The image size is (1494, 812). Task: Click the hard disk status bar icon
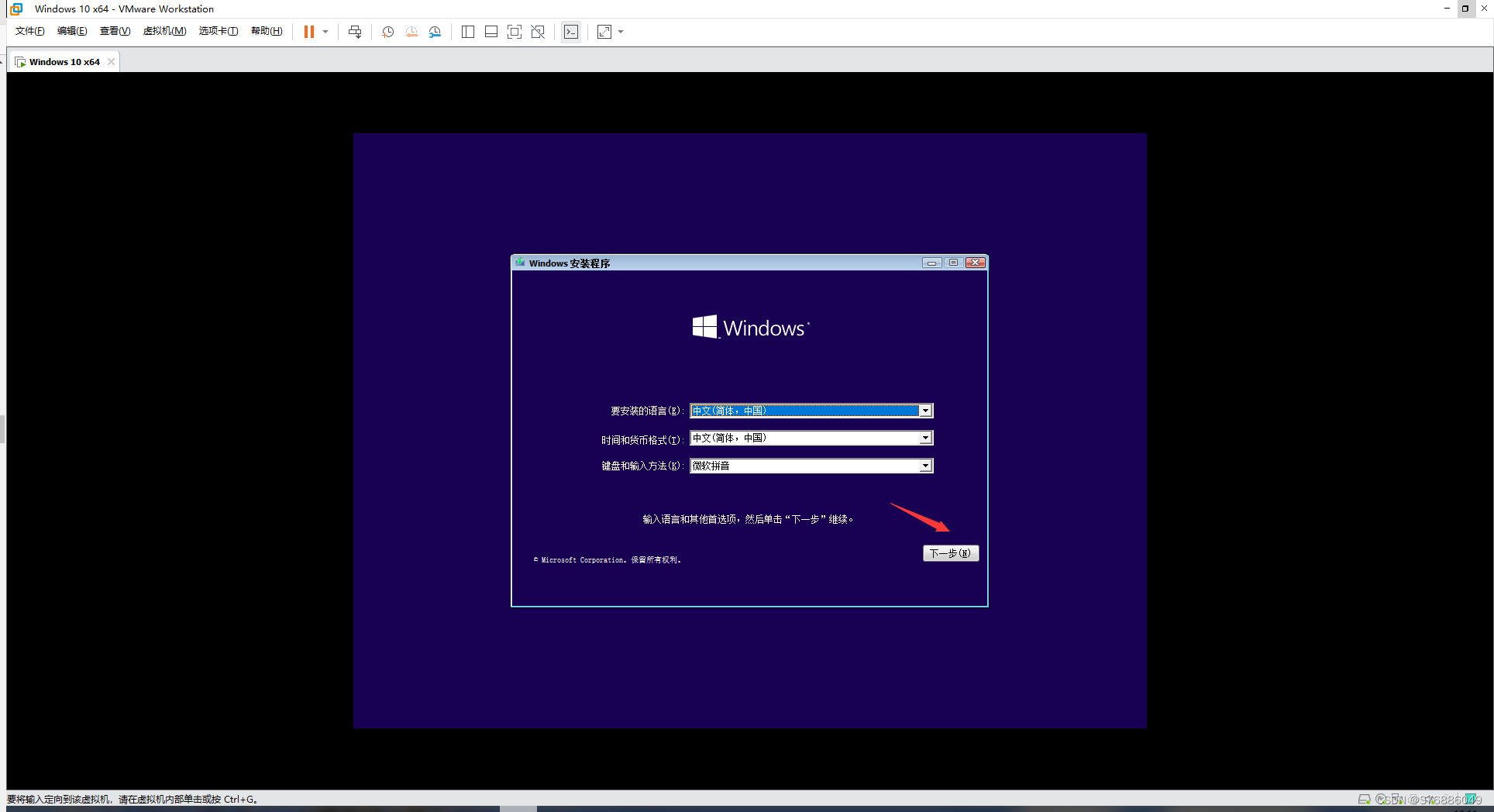click(x=1364, y=799)
